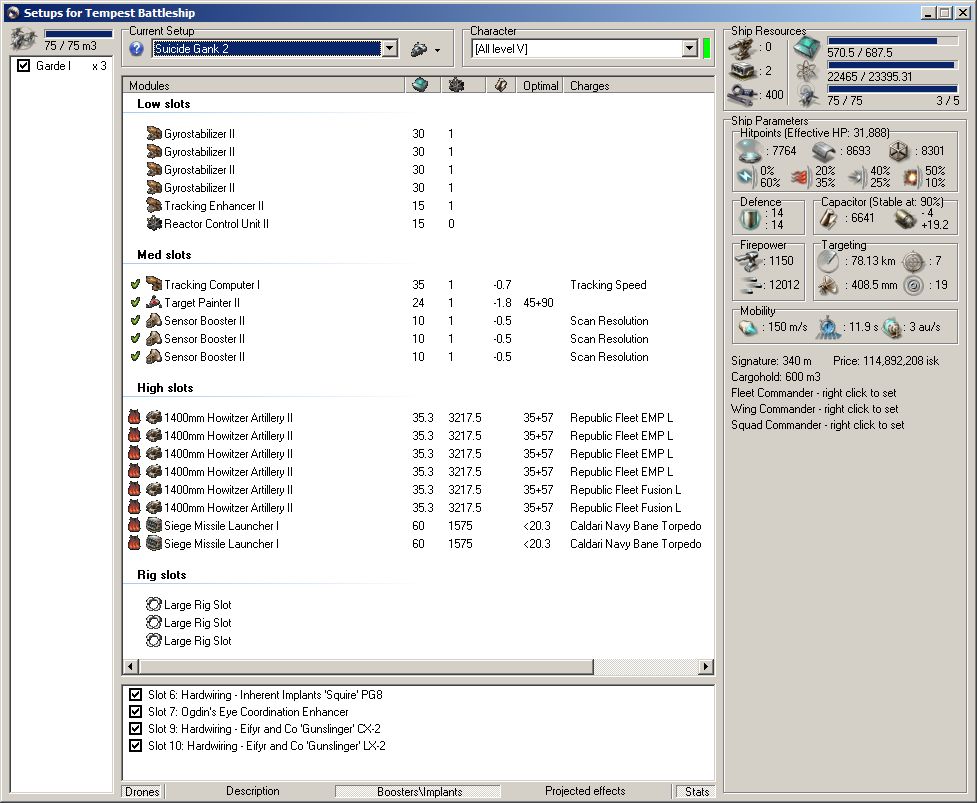Toggle Slot 9 Gunslinger CX-2 implant checkbox
This screenshot has width=977, height=803.
(135, 728)
